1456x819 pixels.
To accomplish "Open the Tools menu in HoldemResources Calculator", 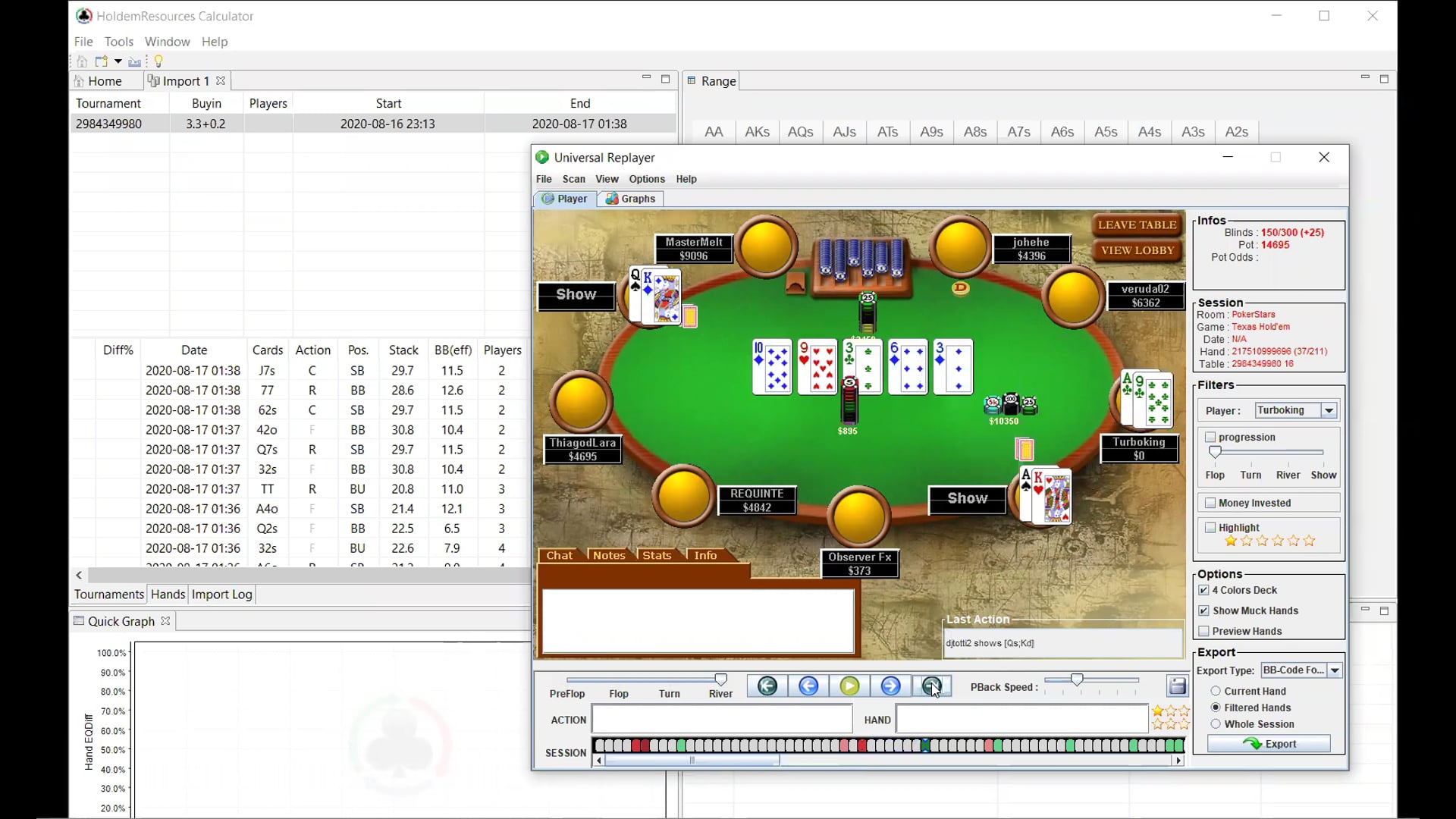I will coord(119,42).
